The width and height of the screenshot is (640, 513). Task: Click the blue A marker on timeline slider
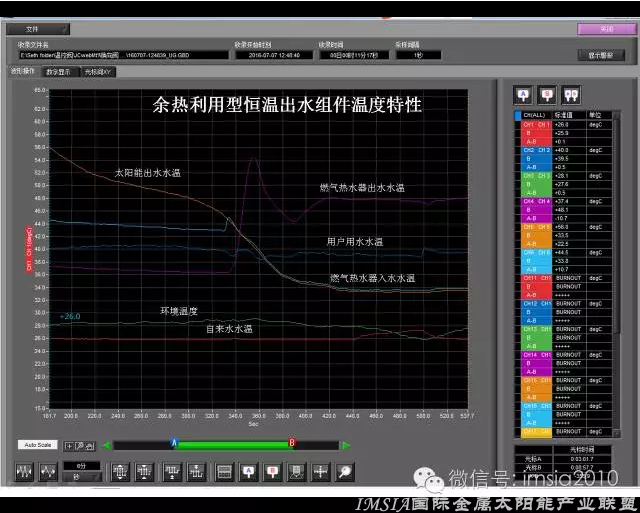[x=174, y=441]
